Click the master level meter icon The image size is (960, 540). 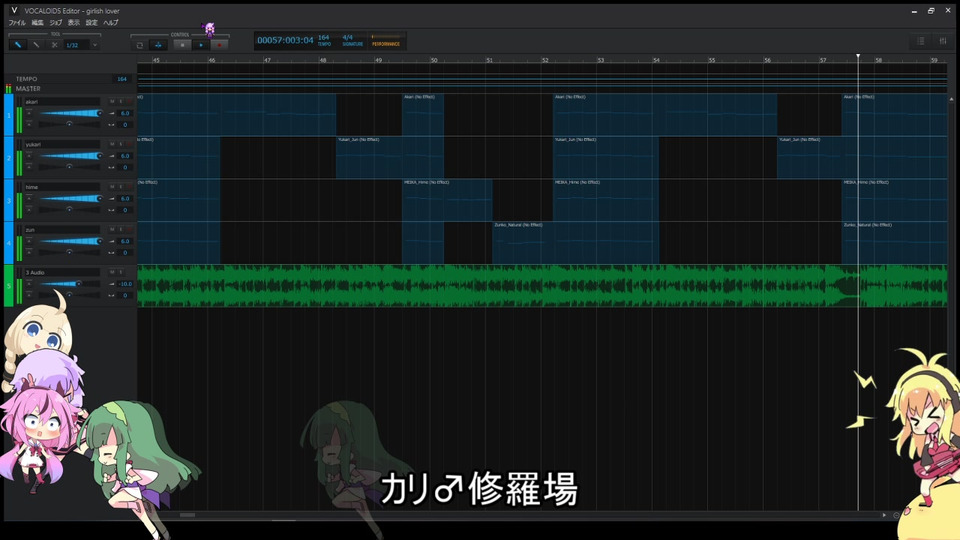click(x=9, y=89)
